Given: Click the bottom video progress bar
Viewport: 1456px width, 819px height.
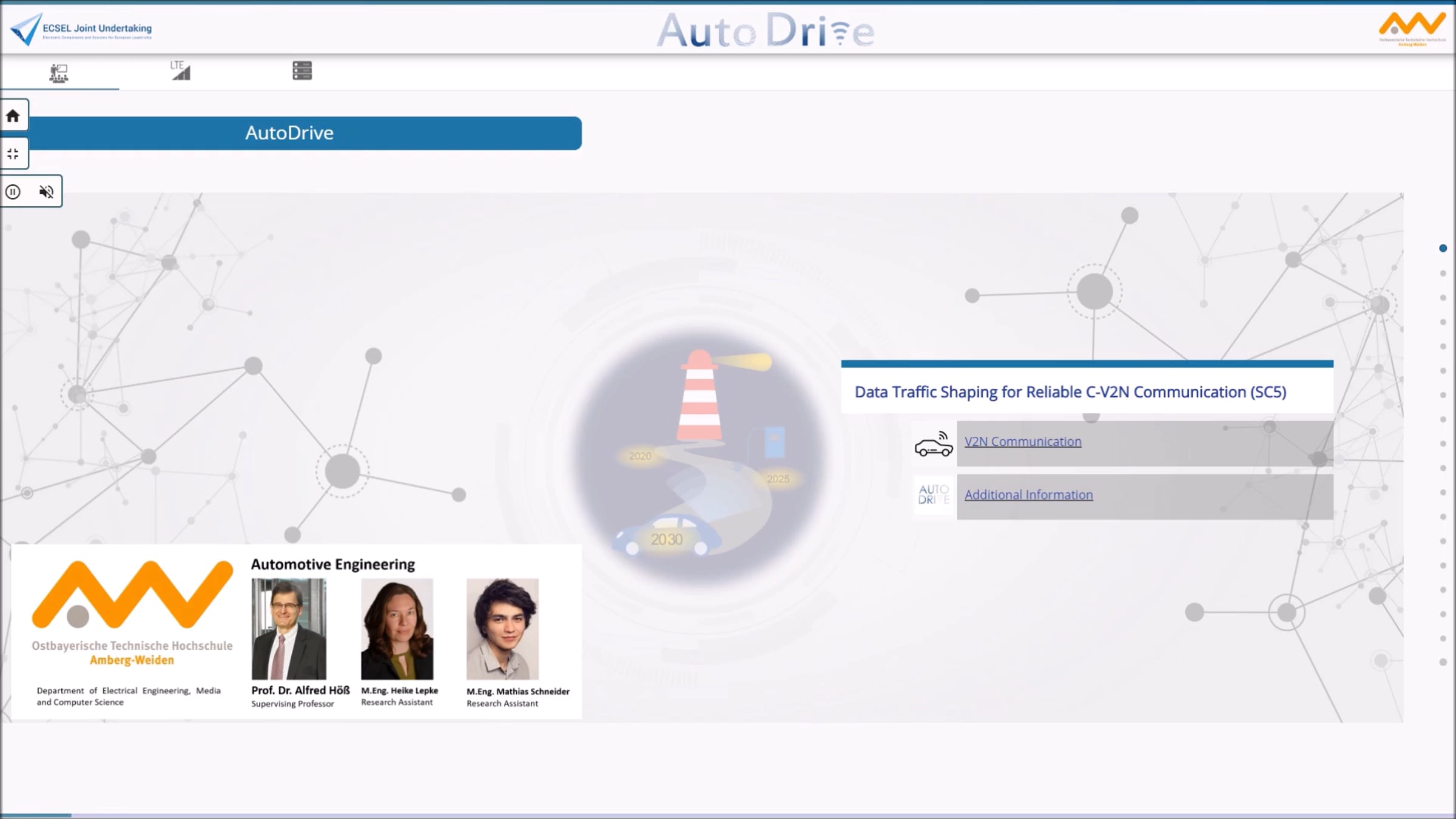Looking at the screenshot, I should (728, 815).
